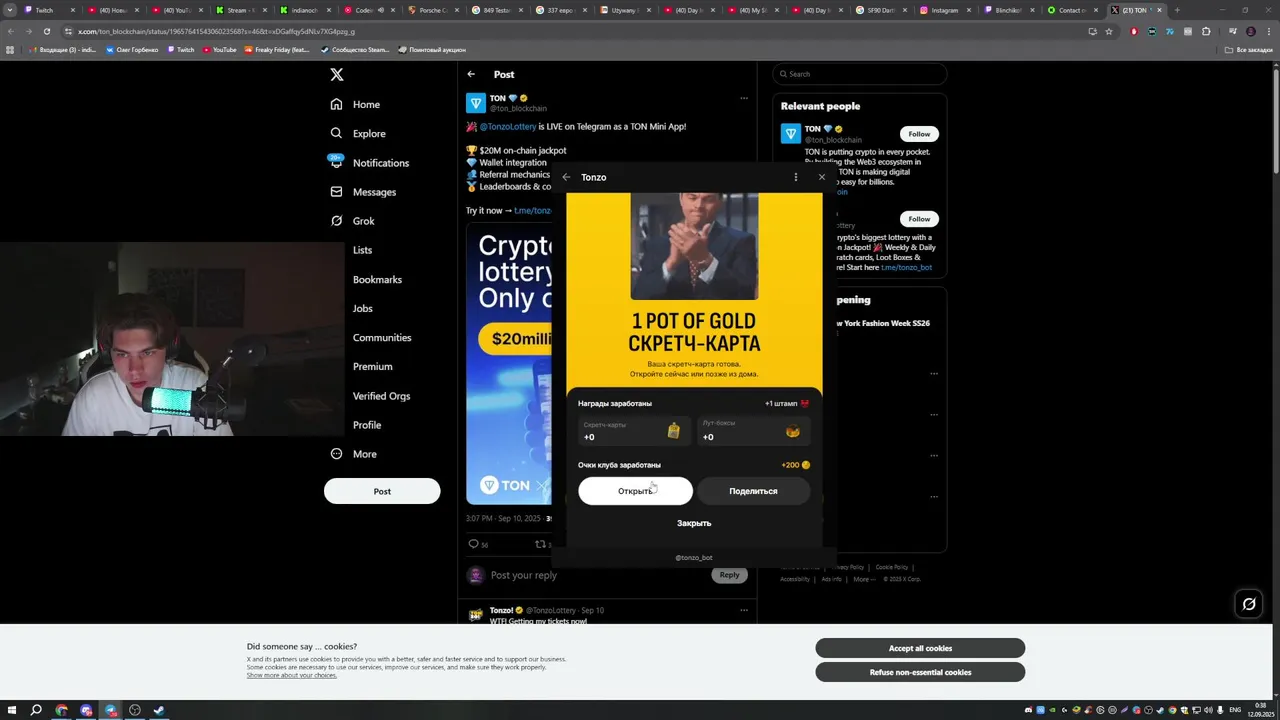
Task: Open a new browser tab
Action: 1177,10
